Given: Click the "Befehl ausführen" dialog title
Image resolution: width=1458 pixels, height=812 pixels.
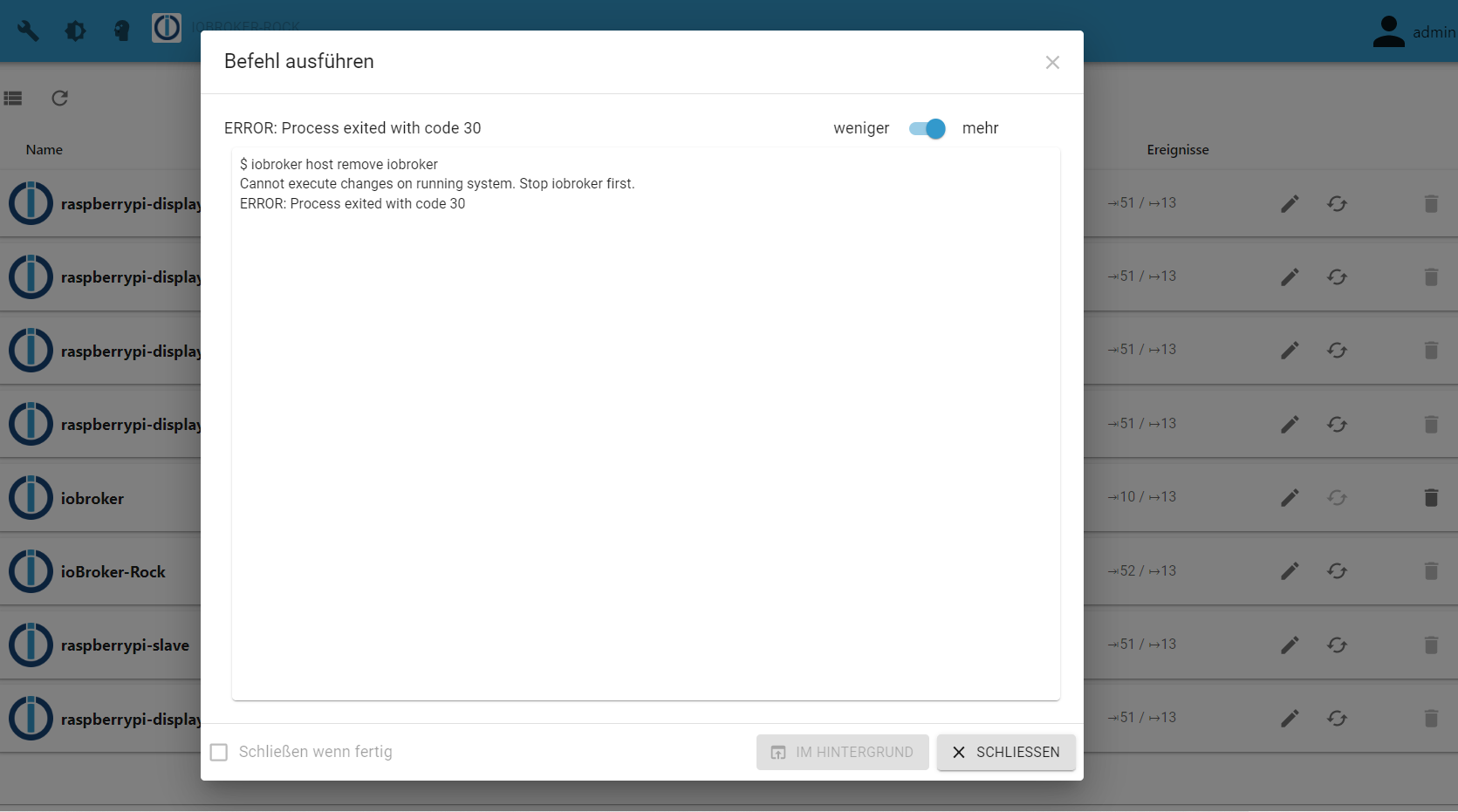Looking at the screenshot, I should point(299,61).
